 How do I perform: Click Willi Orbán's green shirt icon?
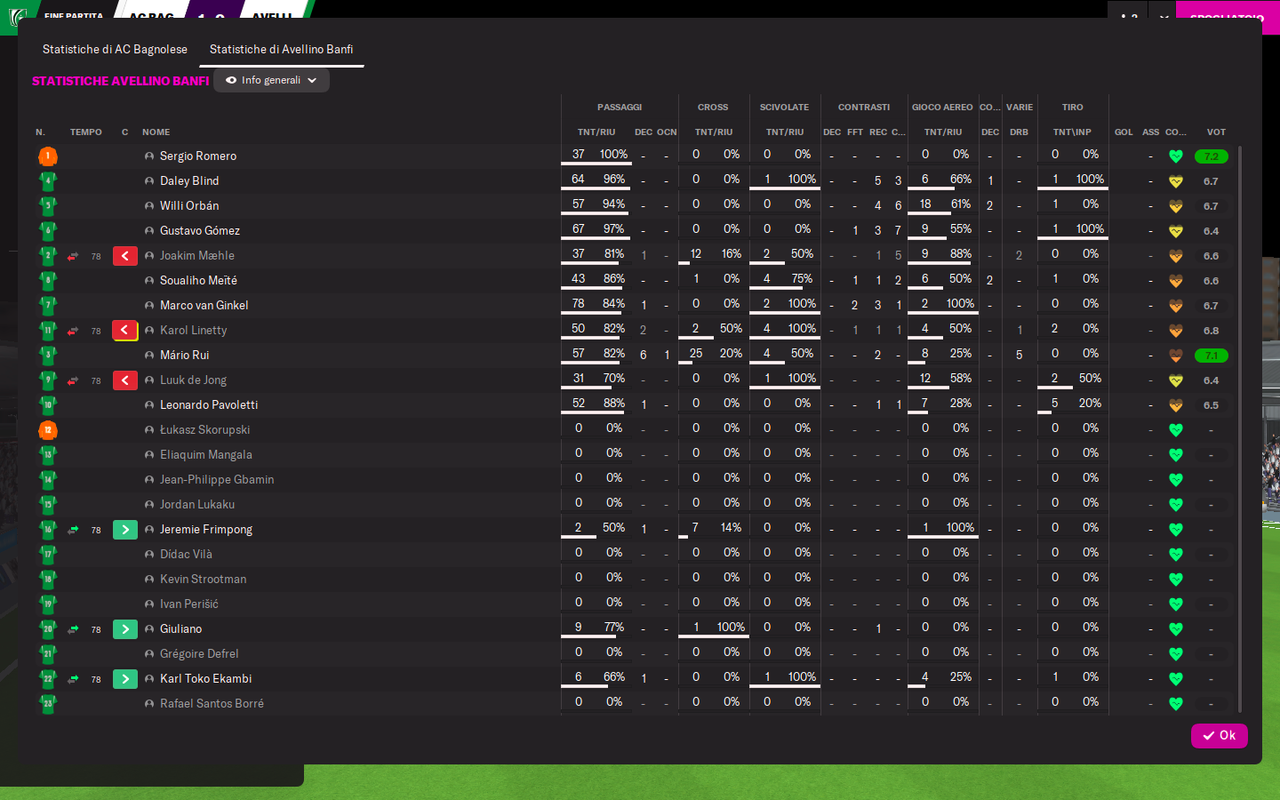47,206
